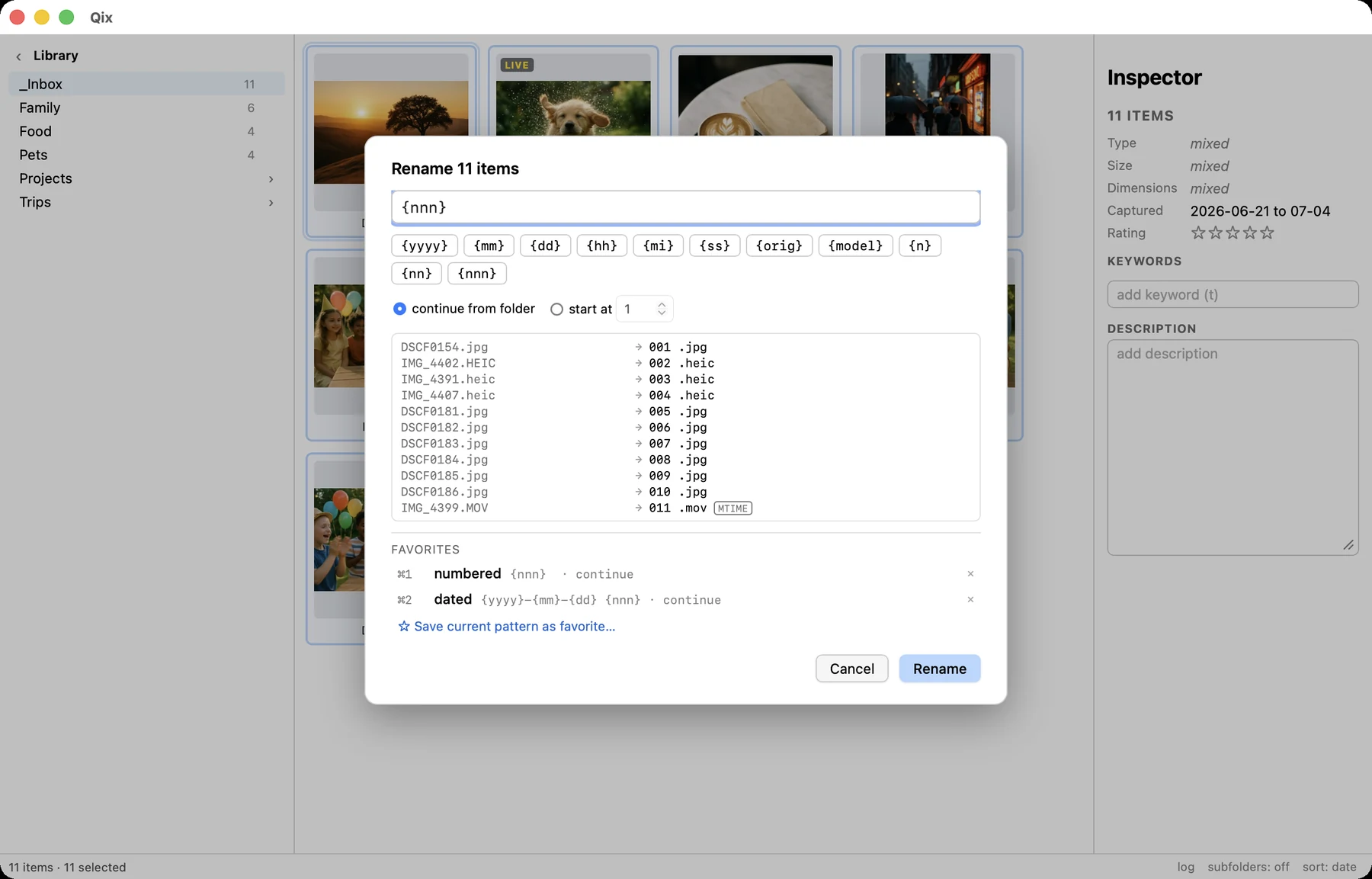The width and height of the screenshot is (1372, 879).
Task: Click IMG_4402.HEIC preview row
Action: (685, 363)
